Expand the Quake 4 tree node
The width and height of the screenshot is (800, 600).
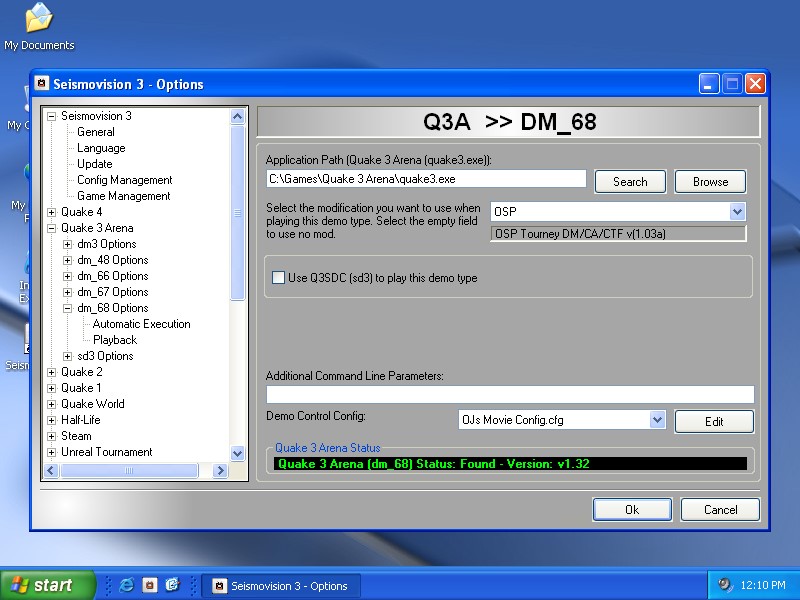tap(52, 212)
